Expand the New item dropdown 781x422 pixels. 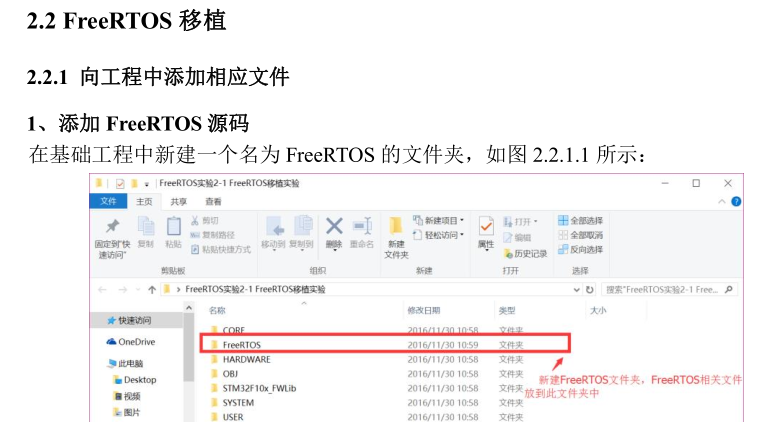[x=439, y=220]
